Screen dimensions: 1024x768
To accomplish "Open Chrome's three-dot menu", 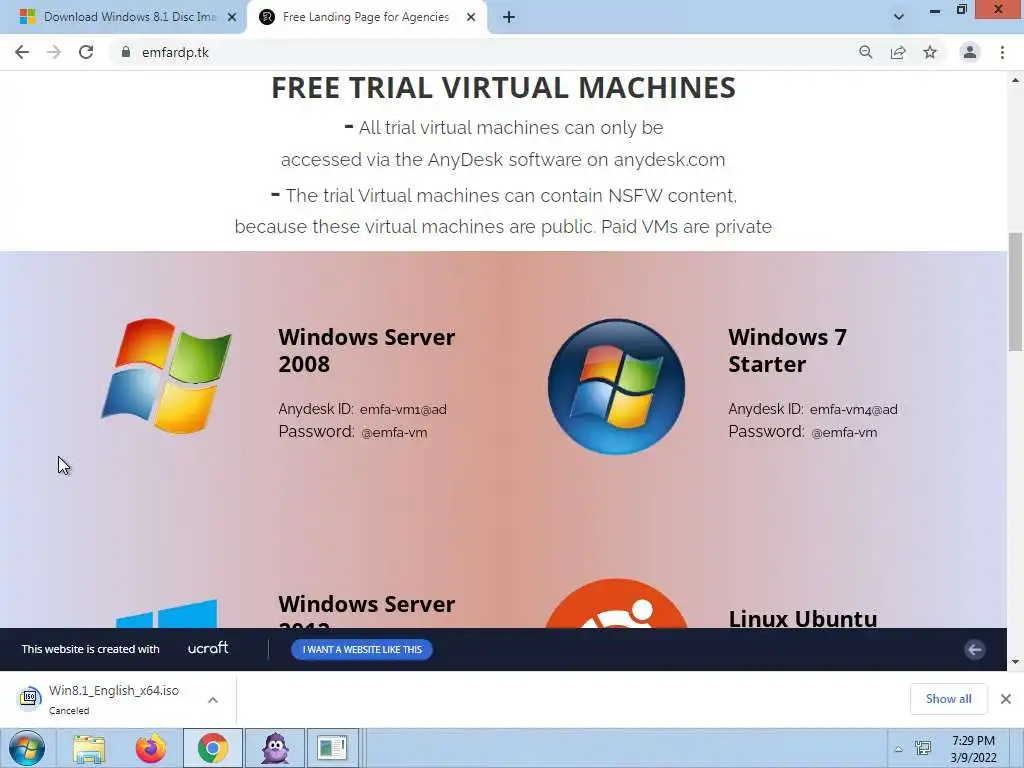I will pyautogui.click(x=1002, y=52).
